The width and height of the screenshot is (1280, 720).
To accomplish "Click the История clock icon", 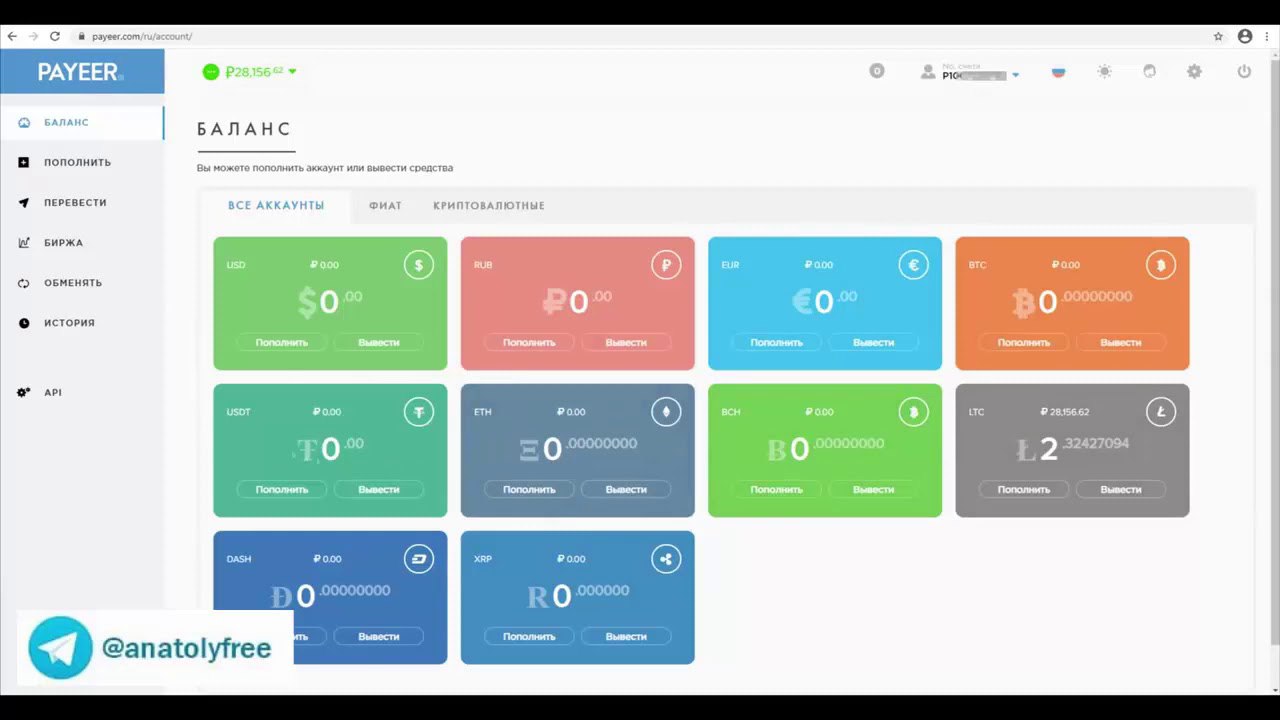I will point(24,323).
